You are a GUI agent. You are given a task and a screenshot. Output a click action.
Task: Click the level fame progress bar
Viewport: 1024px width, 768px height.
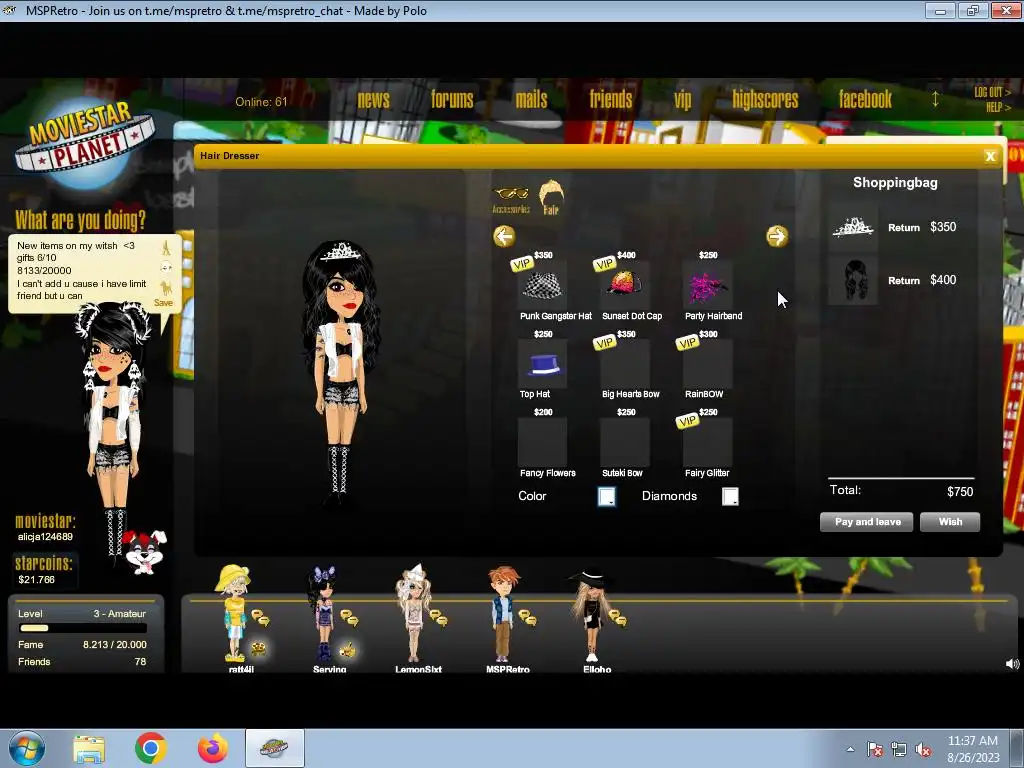tap(83, 628)
